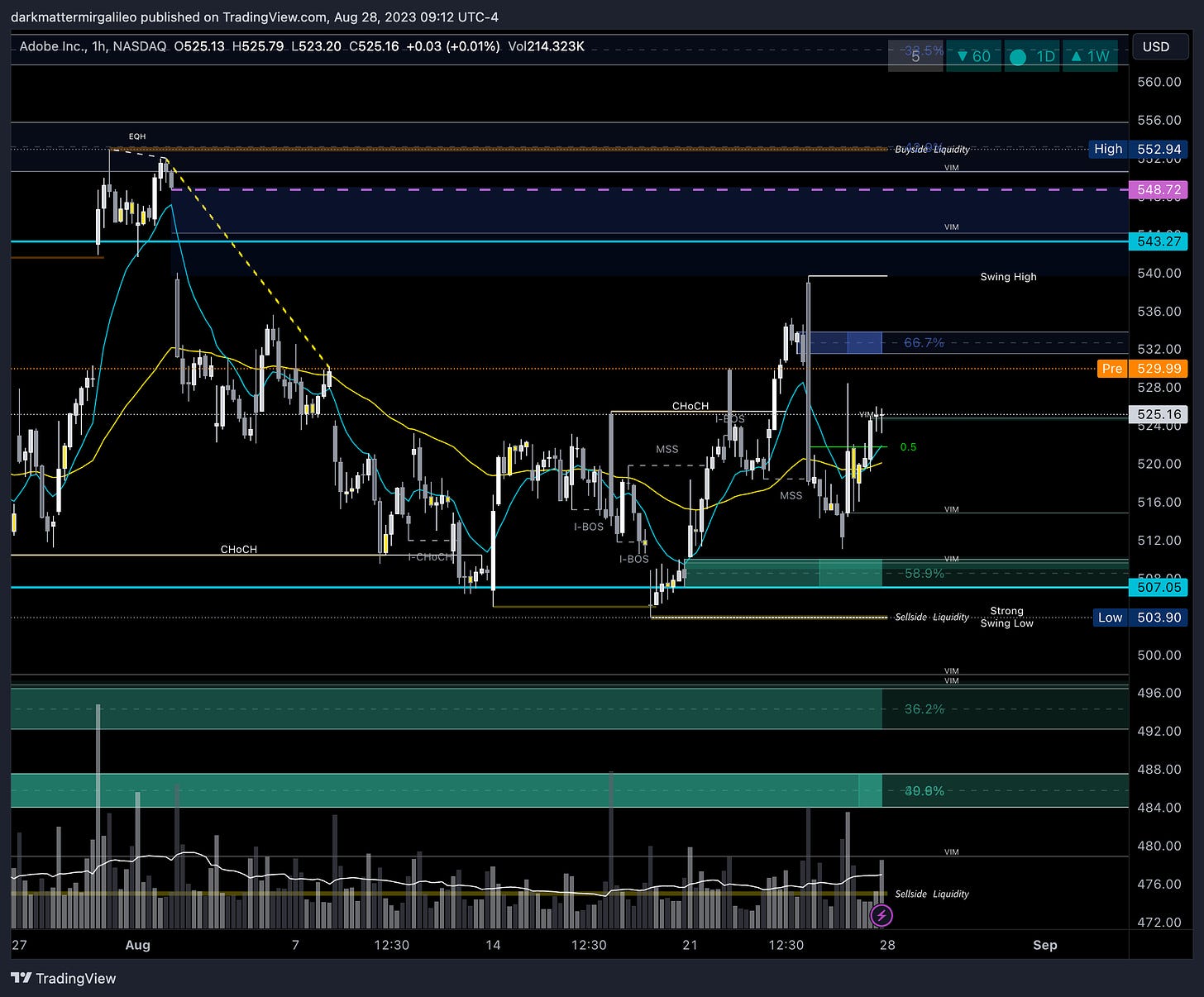1204x997 pixels.
Task: Click the green 0.5 level label
Action: click(x=908, y=447)
